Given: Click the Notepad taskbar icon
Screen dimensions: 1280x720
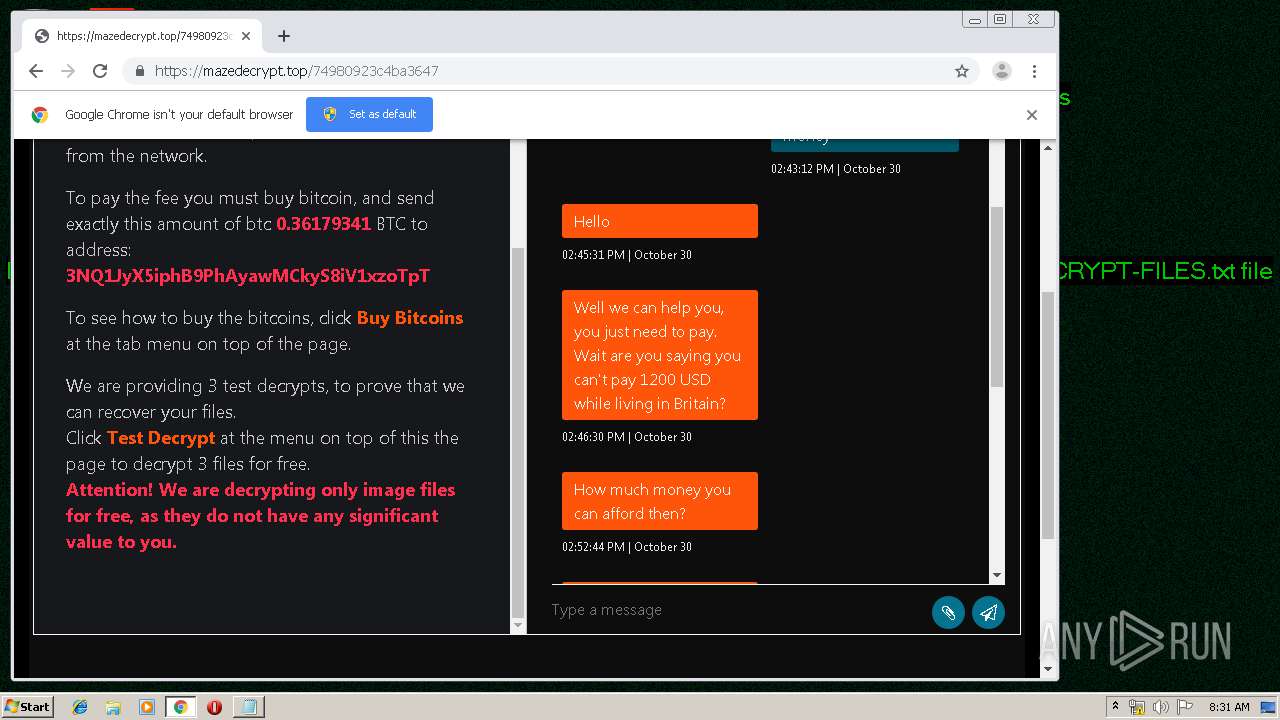Looking at the screenshot, I should [x=247, y=707].
